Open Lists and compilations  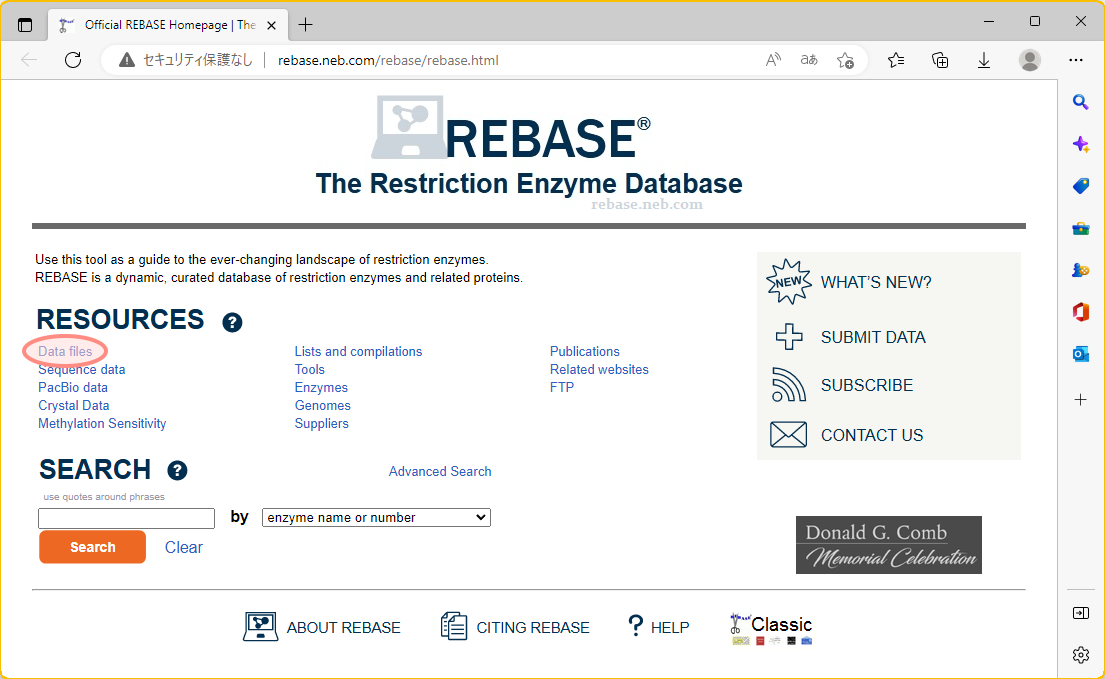[x=358, y=351]
